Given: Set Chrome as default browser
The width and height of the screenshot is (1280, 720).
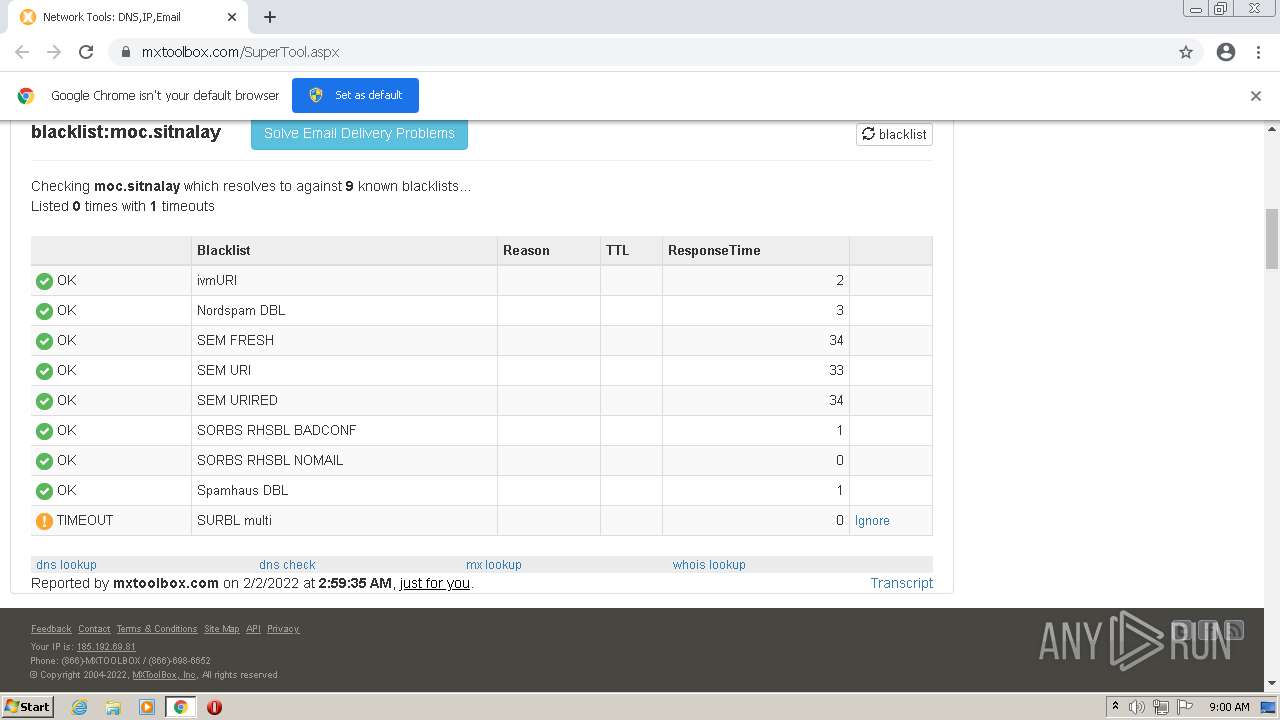Looking at the screenshot, I should pos(355,95).
